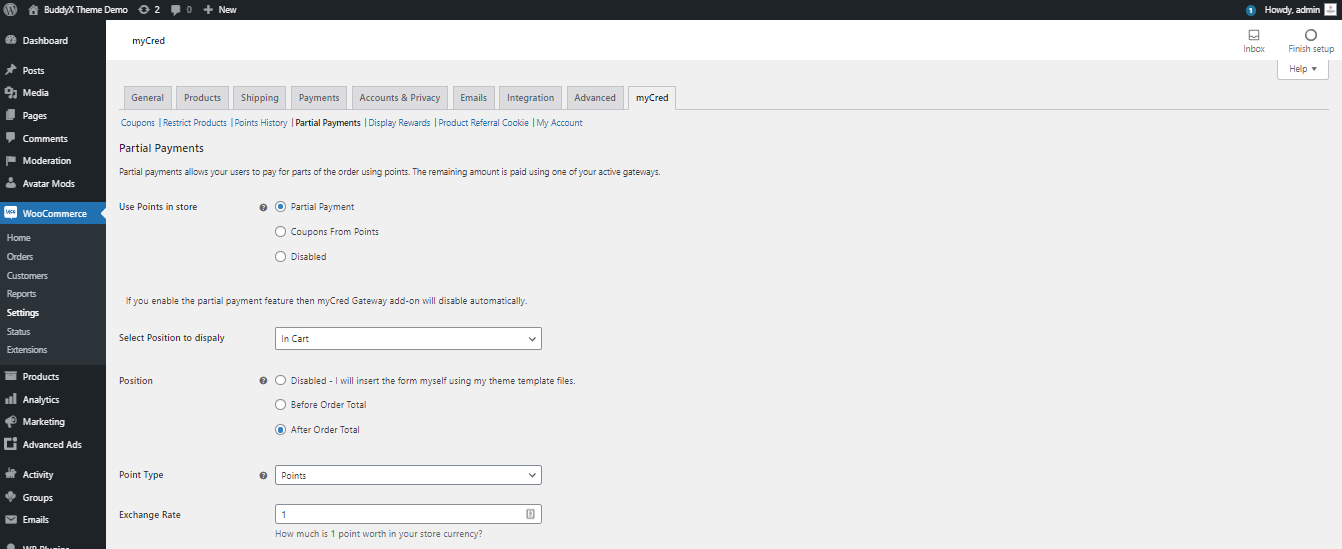Click help tooltip icon next to Position
The width and height of the screenshot is (1342, 549).
click(x=263, y=381)
